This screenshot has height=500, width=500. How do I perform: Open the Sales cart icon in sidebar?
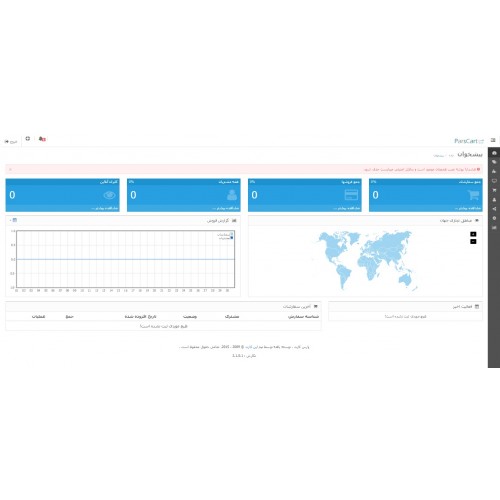pyautogui.click(x=494, y=190)
